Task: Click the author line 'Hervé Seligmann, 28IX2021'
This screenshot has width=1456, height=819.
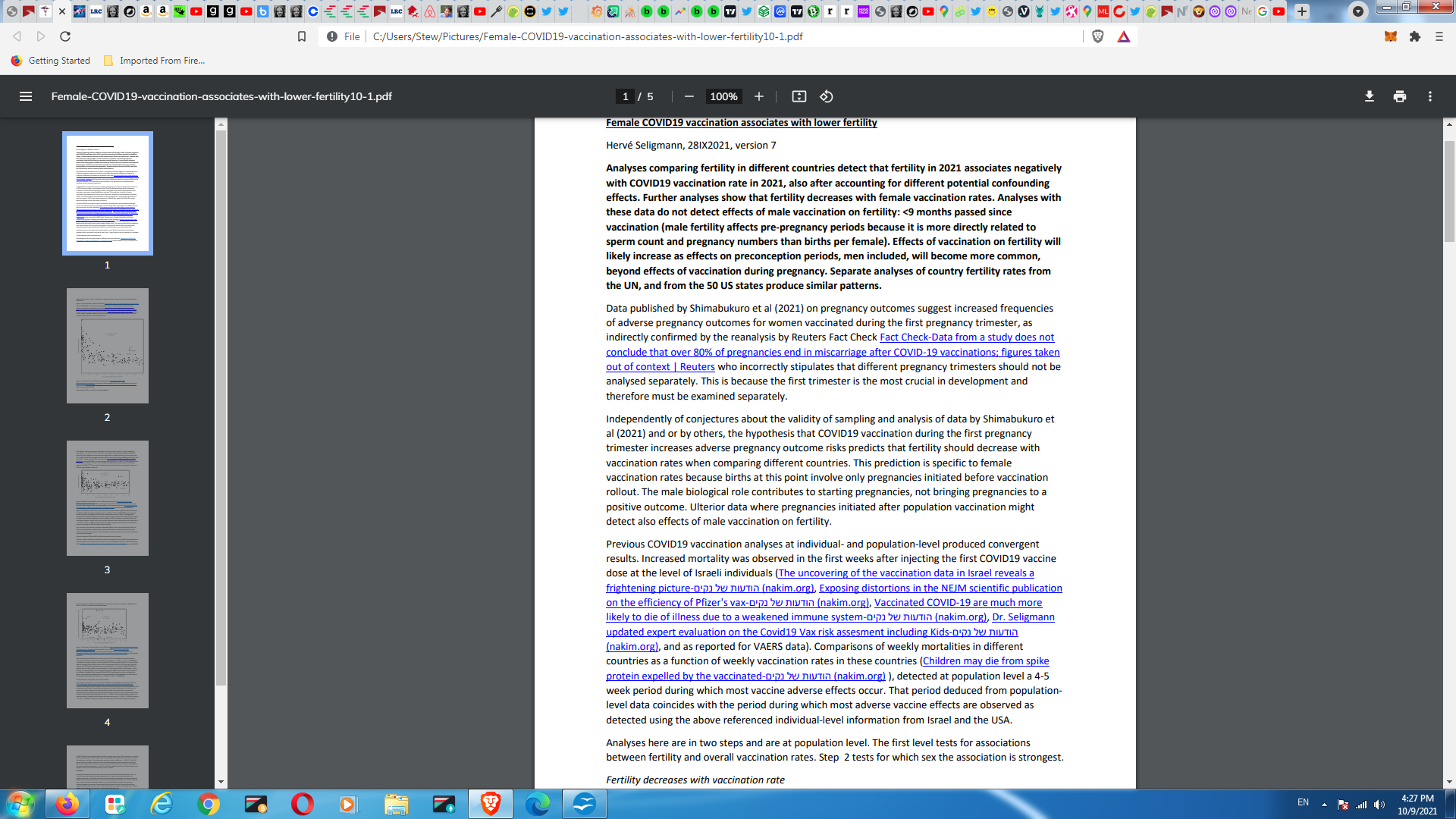Action: [x=691, y=145]
